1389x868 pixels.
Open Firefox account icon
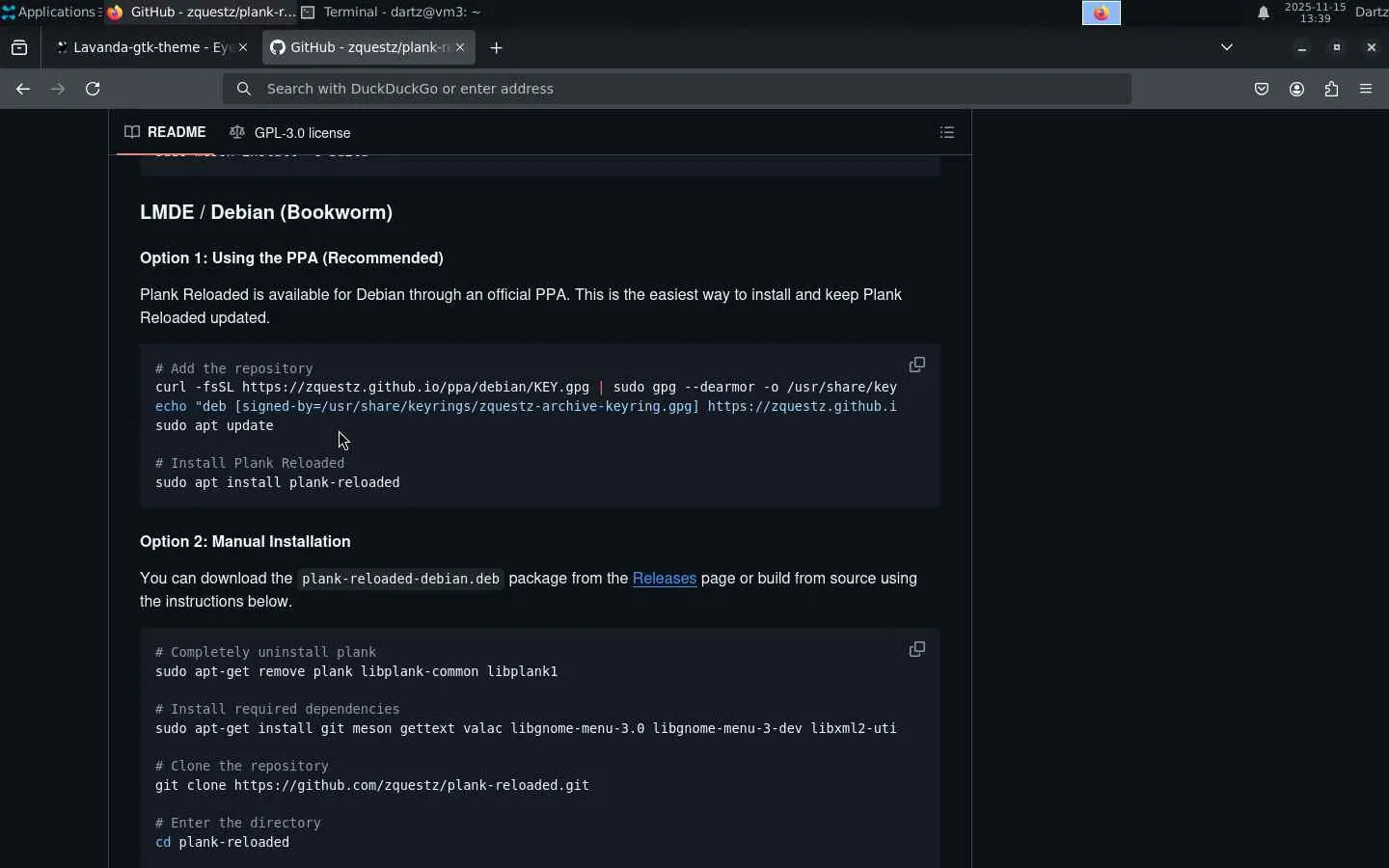(1296, 89)
